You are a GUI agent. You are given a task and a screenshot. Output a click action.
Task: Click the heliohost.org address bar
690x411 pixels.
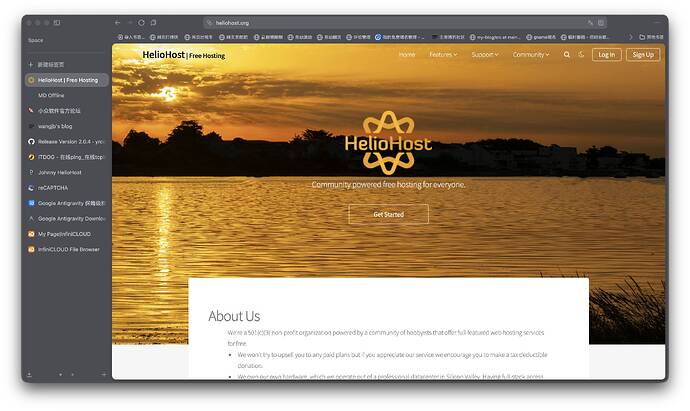[405, 22]
